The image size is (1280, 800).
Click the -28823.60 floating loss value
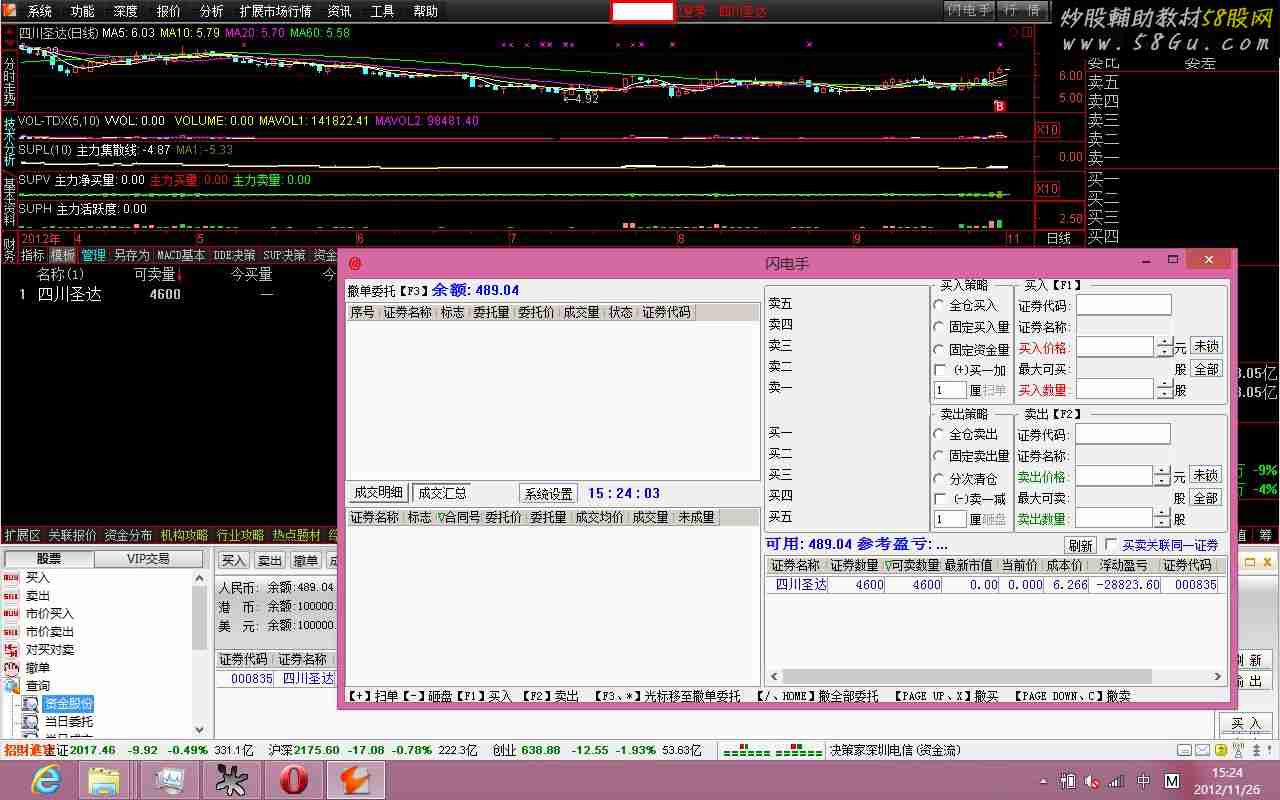click(1129, 585)
